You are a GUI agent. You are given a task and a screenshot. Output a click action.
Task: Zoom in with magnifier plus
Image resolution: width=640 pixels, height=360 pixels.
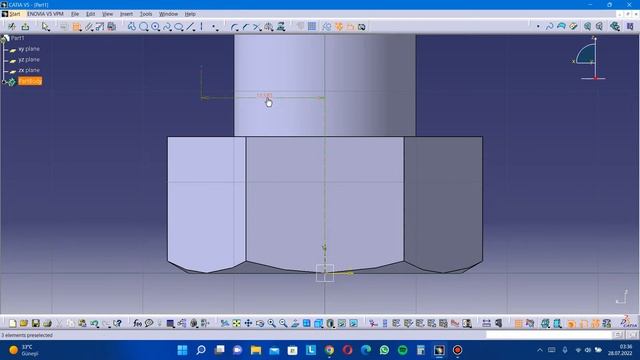[x=271, y=323]
